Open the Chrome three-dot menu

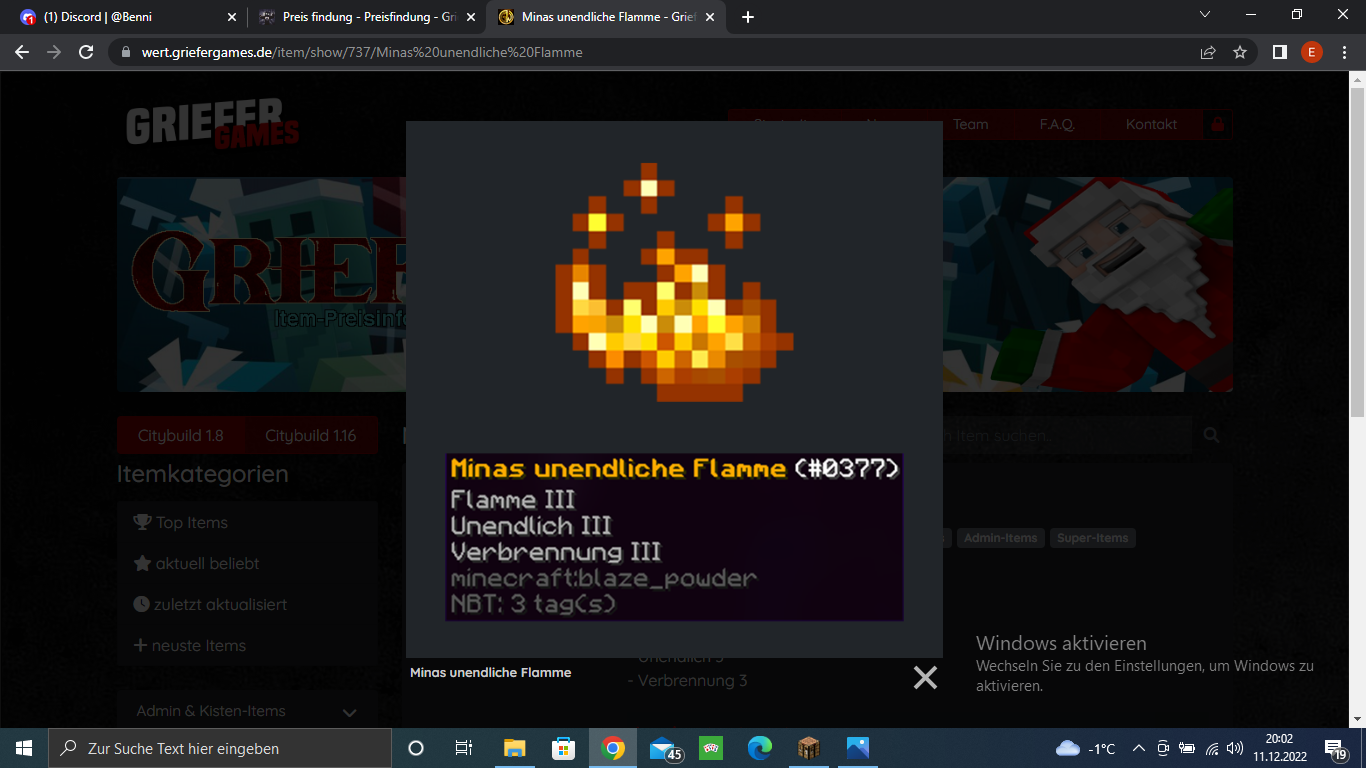pos(1344,52)
